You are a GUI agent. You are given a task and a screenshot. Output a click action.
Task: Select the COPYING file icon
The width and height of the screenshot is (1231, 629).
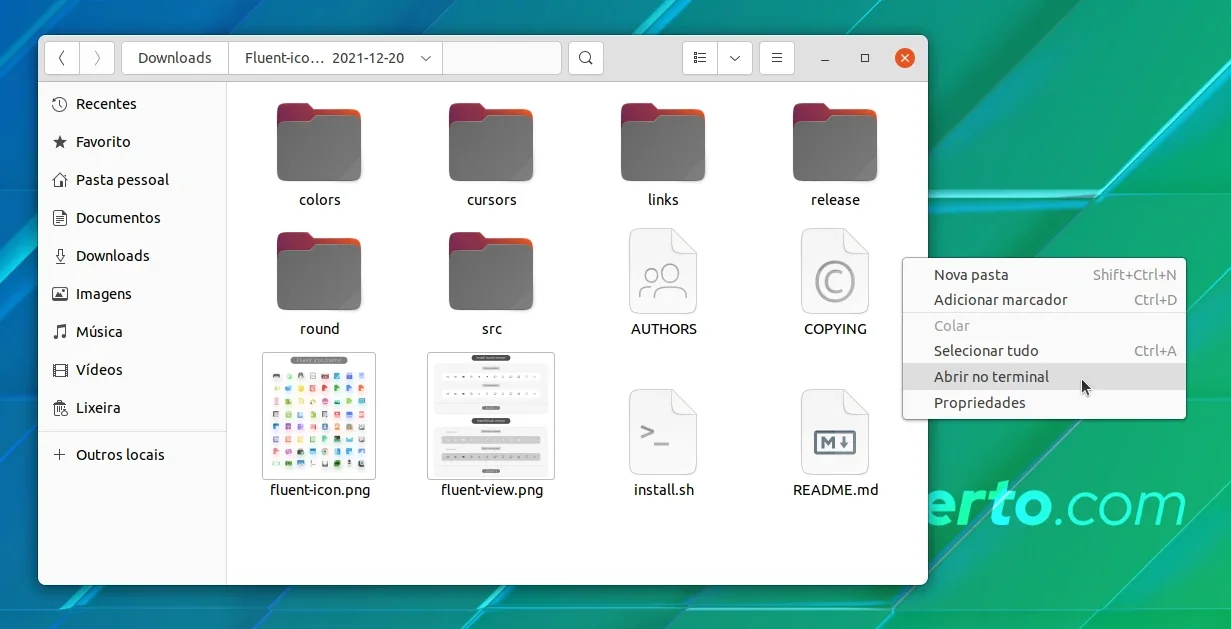pos(835,271)
